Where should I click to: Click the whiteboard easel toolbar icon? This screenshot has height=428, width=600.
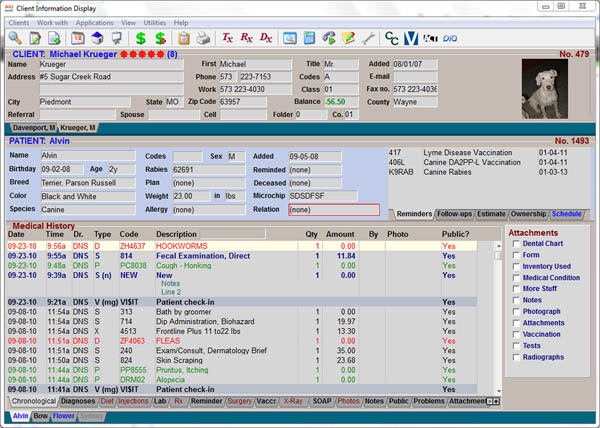[116, 38]
